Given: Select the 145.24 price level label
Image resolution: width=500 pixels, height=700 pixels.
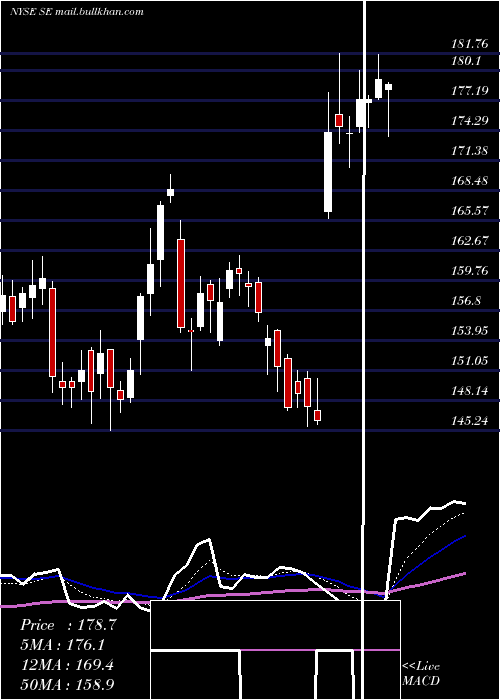Looking at the screenshot, I should point(469,421).
